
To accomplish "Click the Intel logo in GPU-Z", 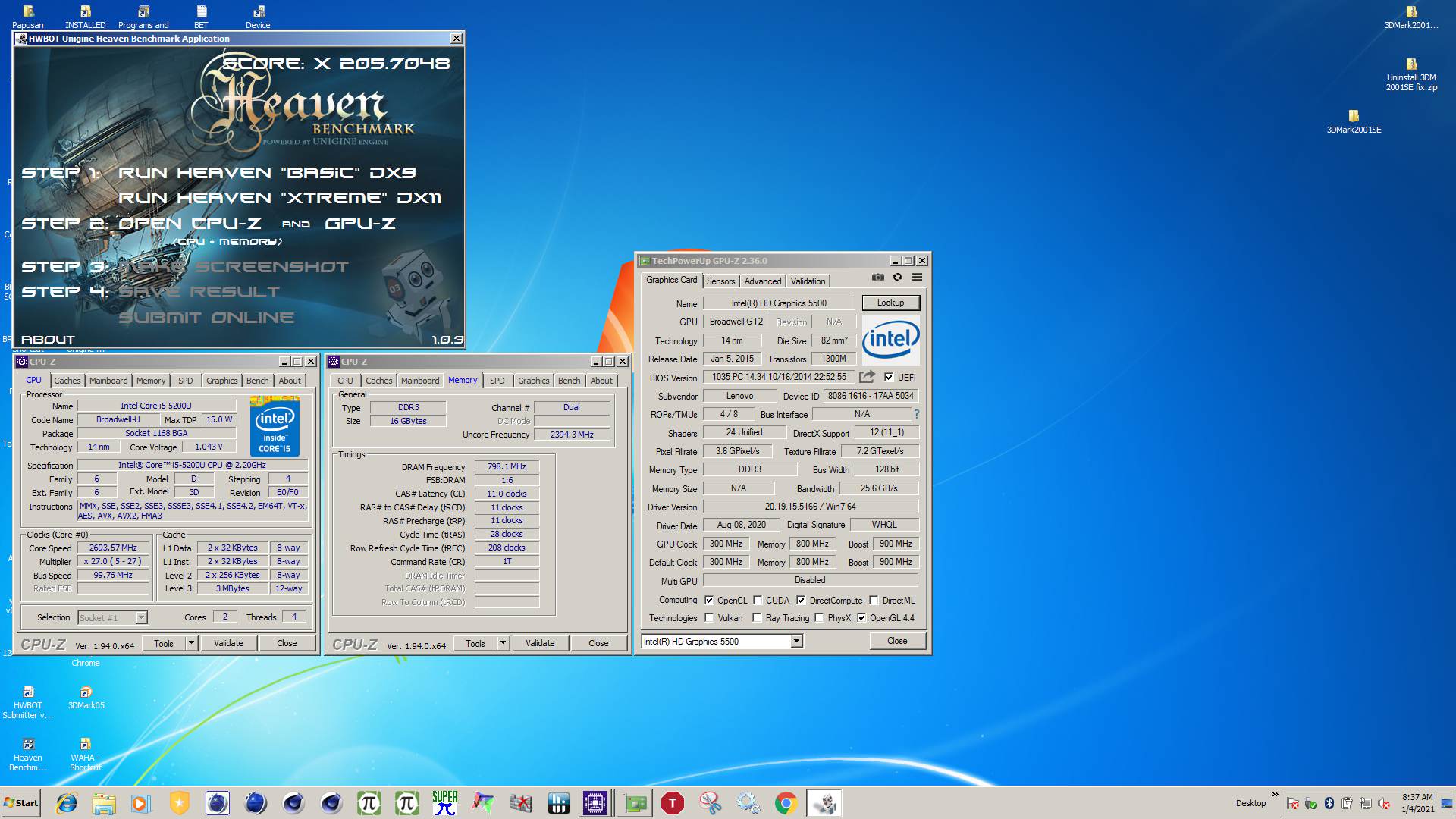I will [x=890, y=339].
